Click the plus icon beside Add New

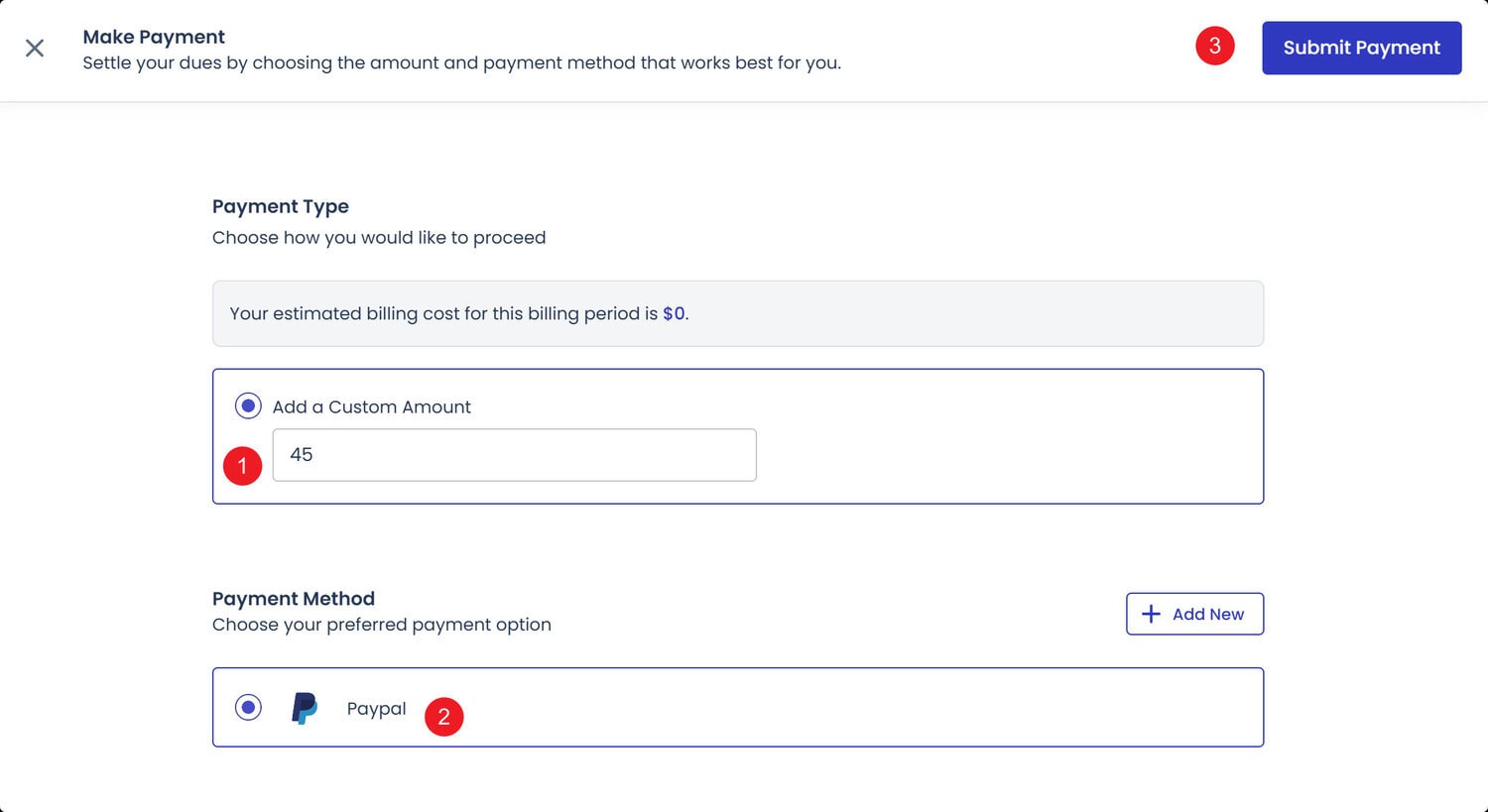click(x=1151, y=614)
